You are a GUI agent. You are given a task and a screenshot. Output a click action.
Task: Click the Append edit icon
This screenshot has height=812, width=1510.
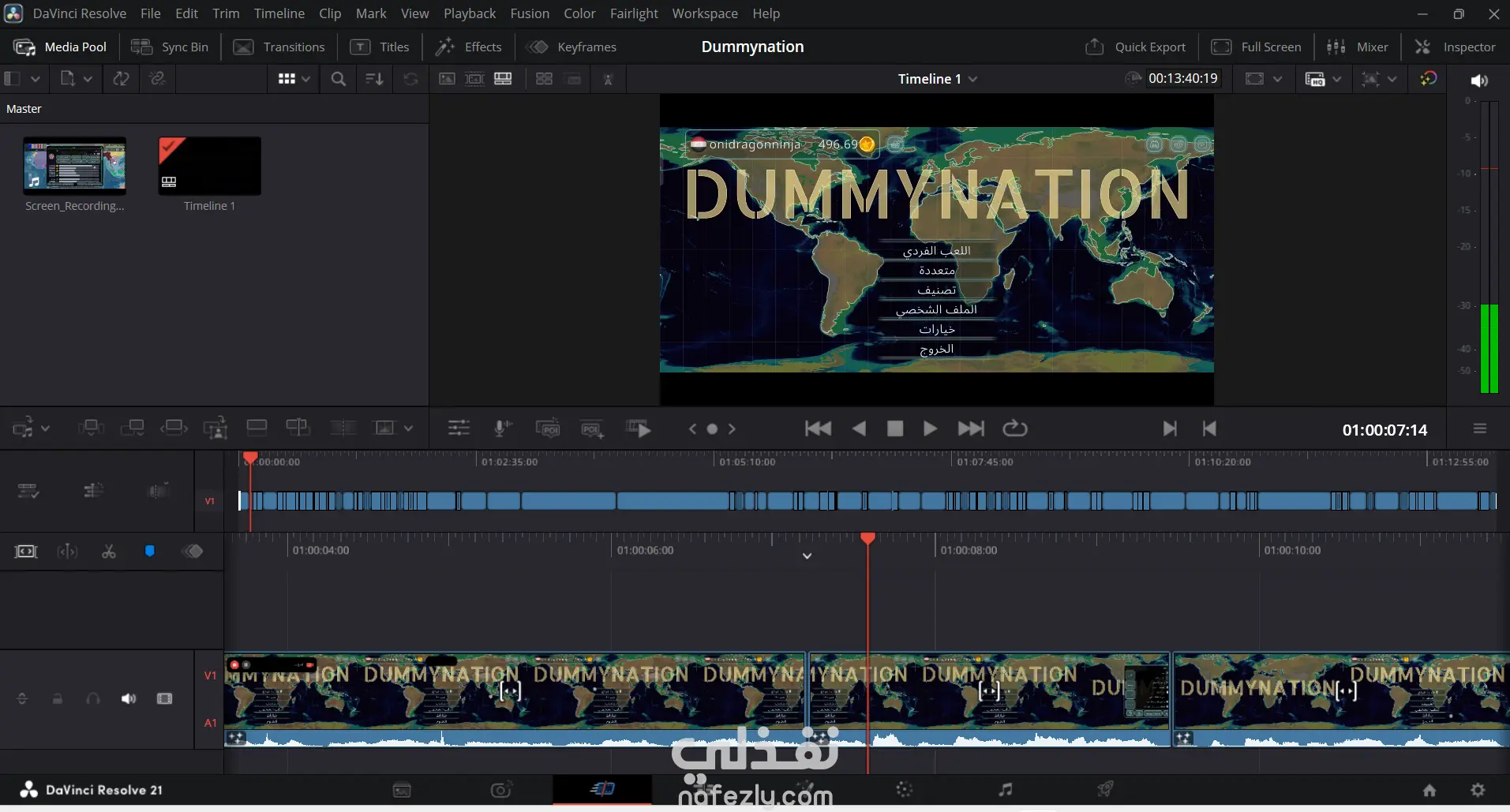coord(132,428)
